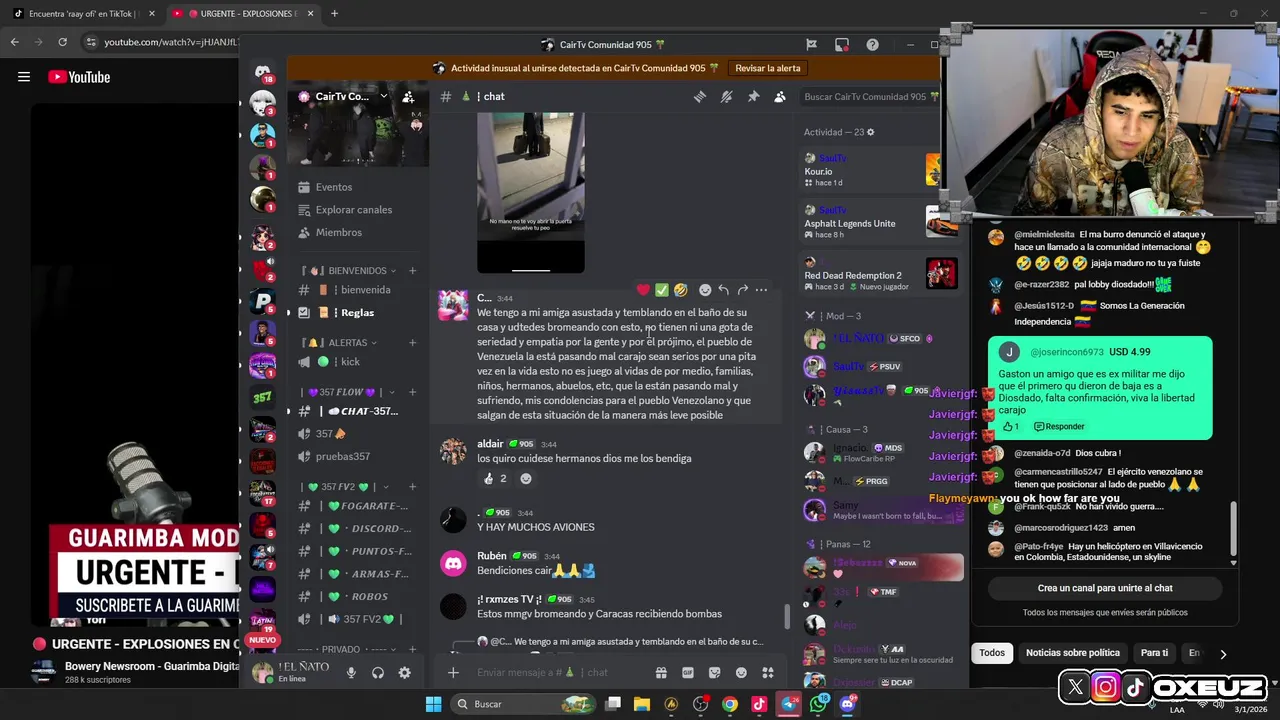The width and height of the screenshot is (1280, 720).
Task: Select Noticias sobre política chip
Action: (1072, 653)
